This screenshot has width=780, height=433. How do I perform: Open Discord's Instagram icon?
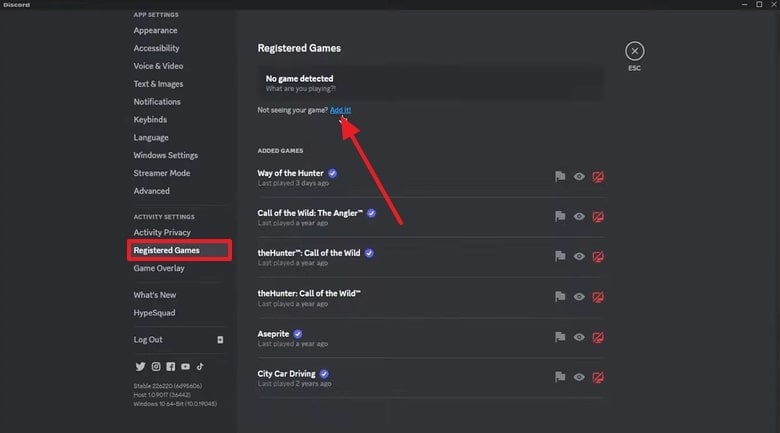(156, 366)
